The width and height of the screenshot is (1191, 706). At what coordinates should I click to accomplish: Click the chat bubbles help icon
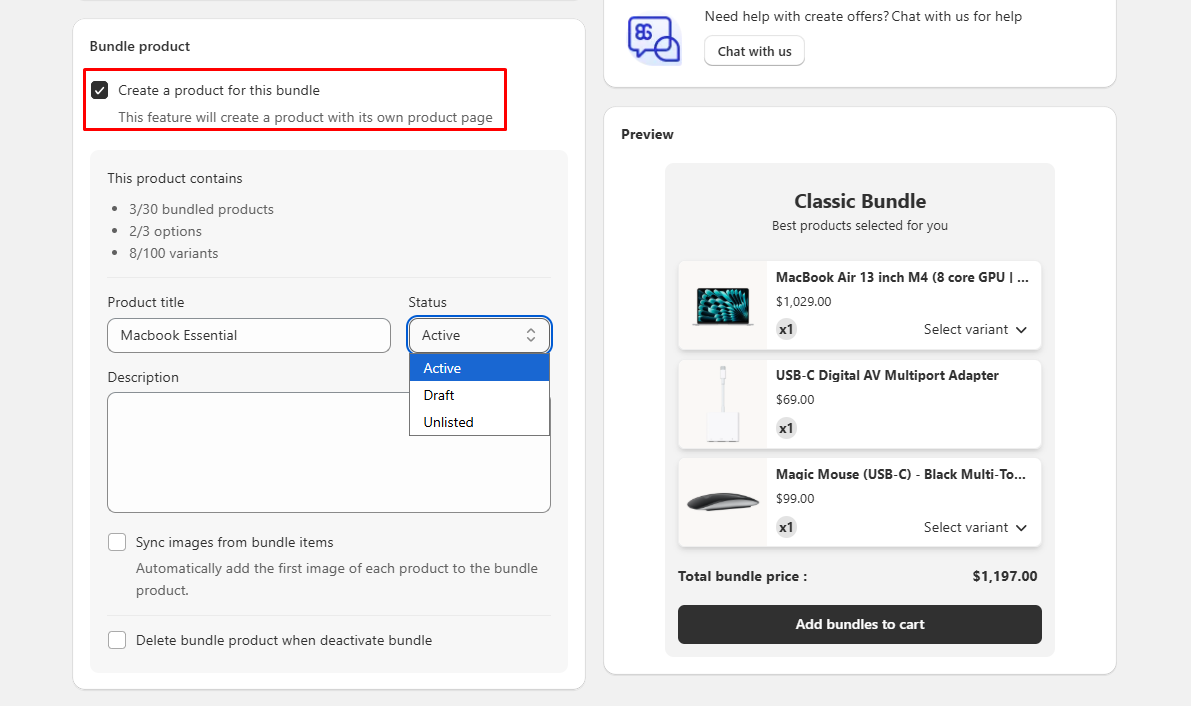click(x=654, y=39)
